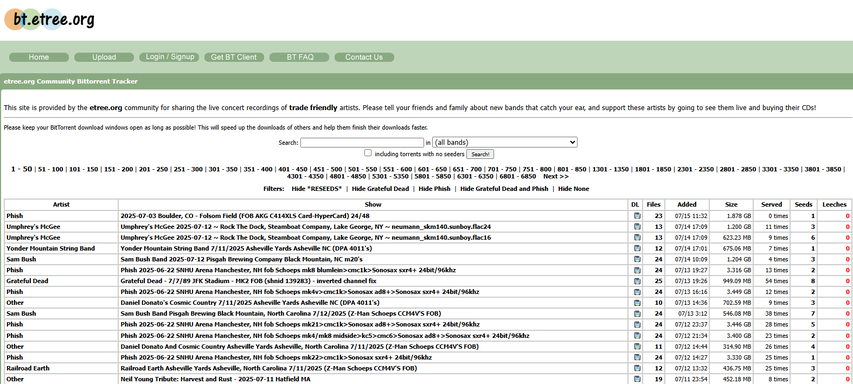The height and width of the screenshot is (384, 853).
Task: Apply Hide Phish filter
Action: pos(435,189)
